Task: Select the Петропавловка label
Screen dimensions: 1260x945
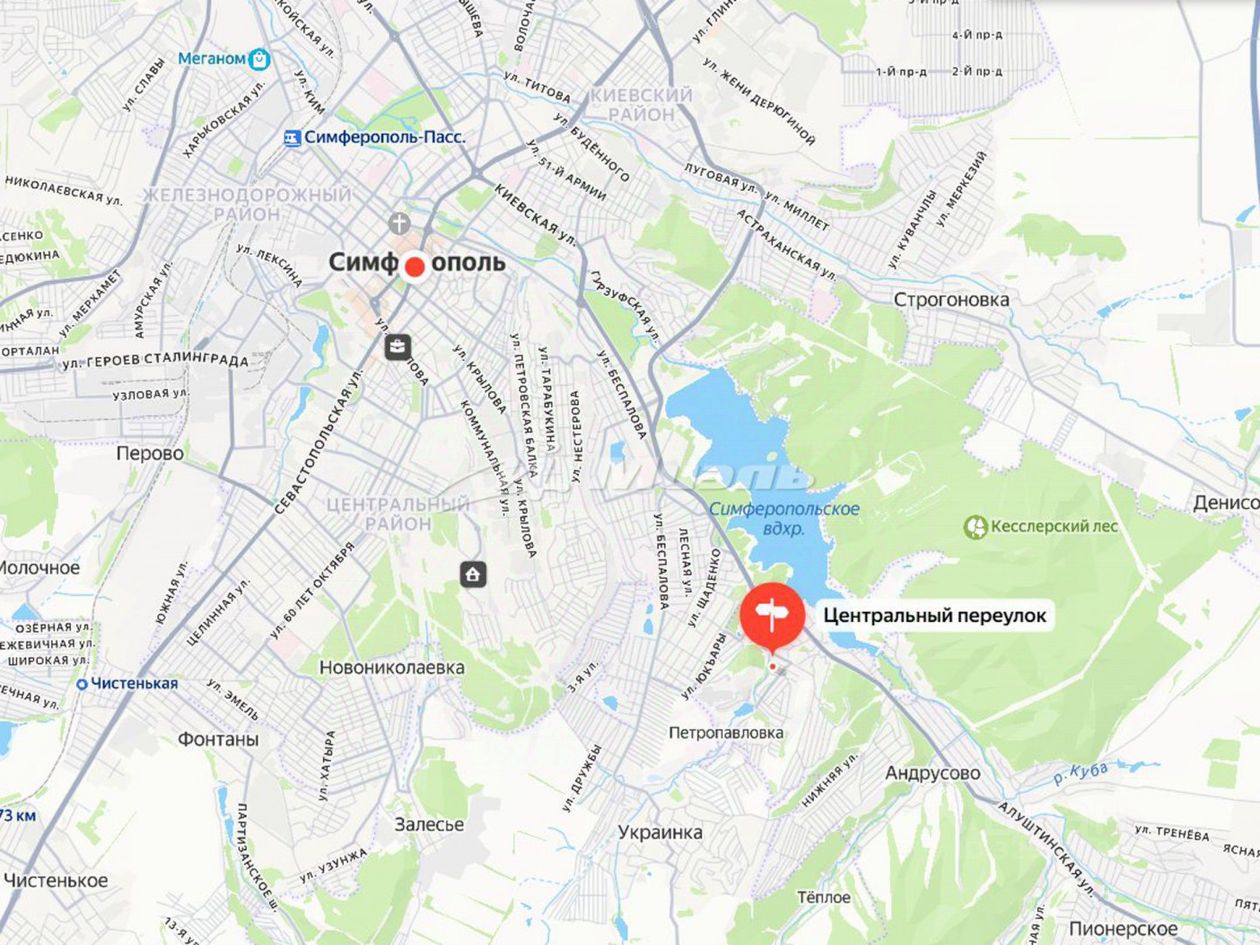Action: (726, 733)
